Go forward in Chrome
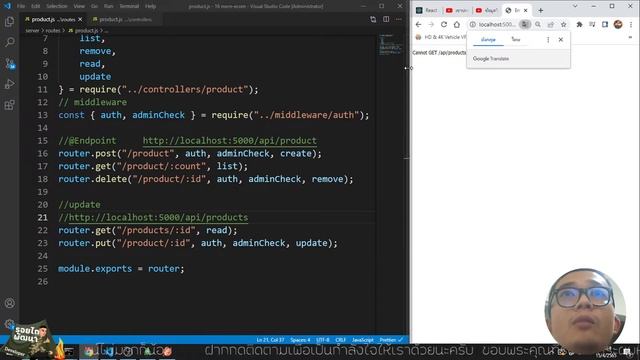 [431, 24]
